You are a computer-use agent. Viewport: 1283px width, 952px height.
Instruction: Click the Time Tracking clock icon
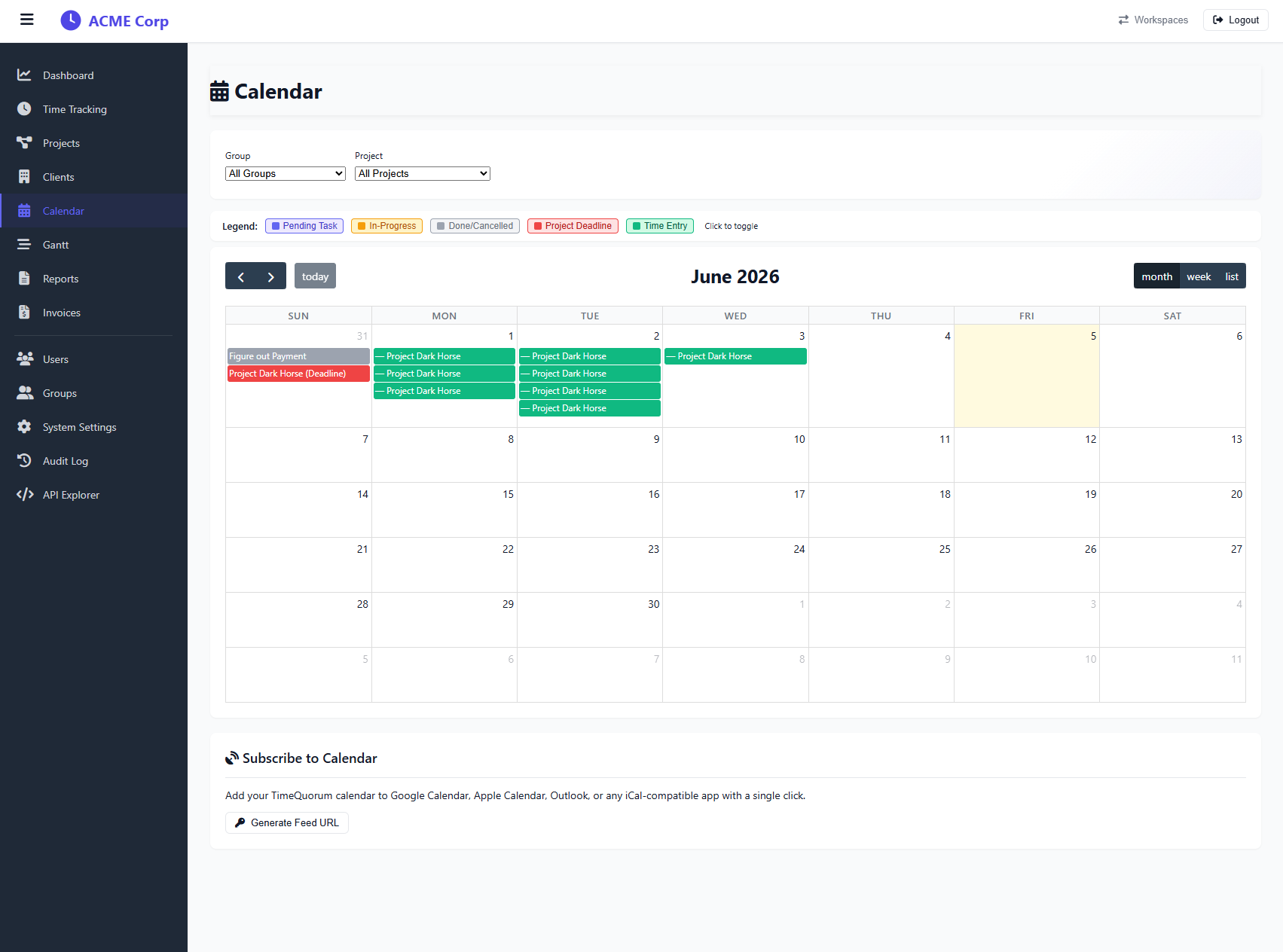pos(24,109)
